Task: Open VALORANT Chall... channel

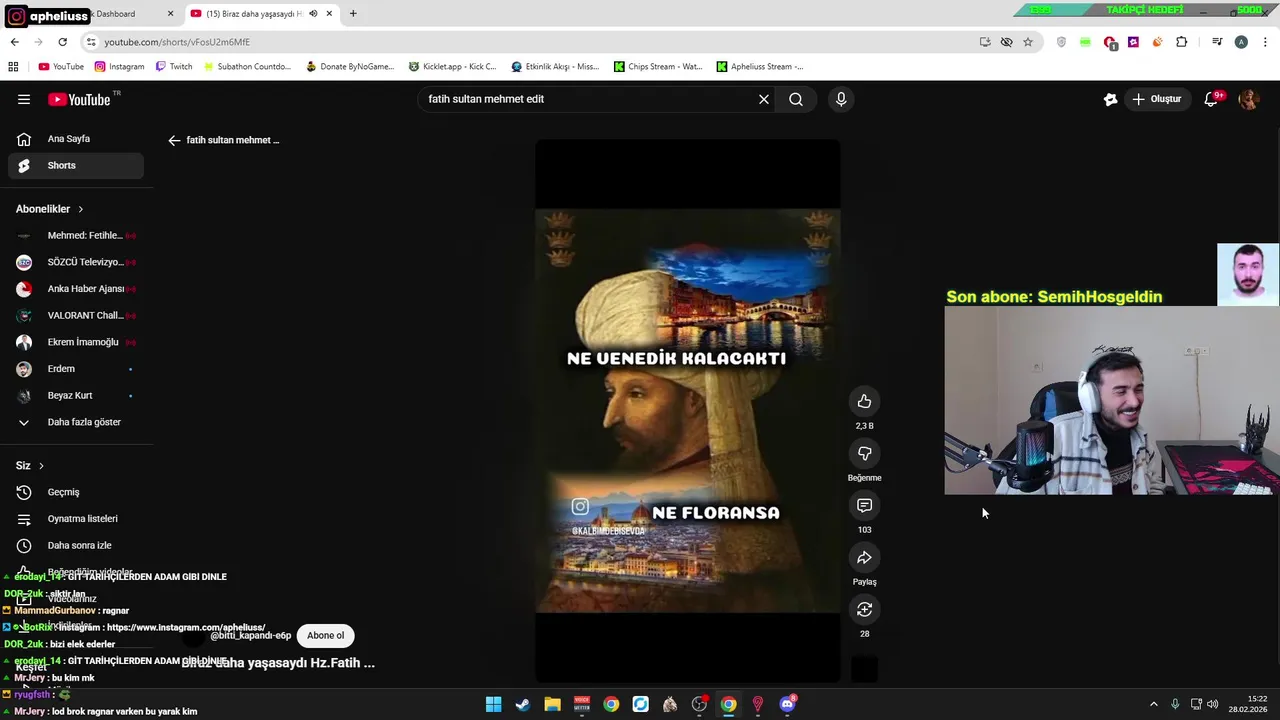Action: [x=76, y=315]
